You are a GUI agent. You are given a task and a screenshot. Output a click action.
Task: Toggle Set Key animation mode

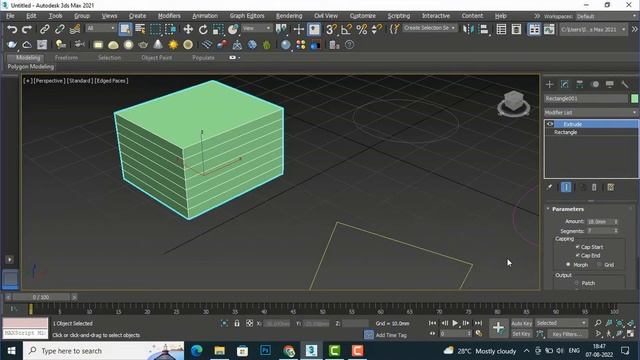click(522, 334)
